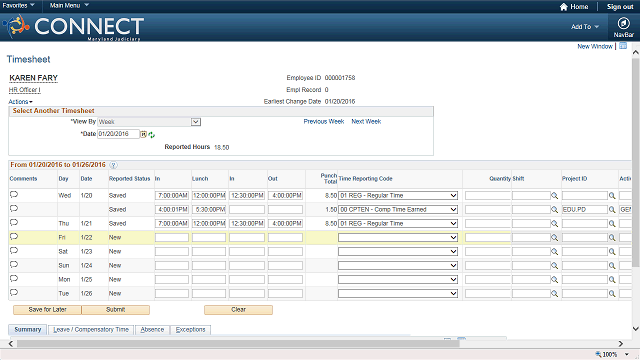Go to Previous Week
Viewport: 640px width, 360px height.
coord(324,122)
